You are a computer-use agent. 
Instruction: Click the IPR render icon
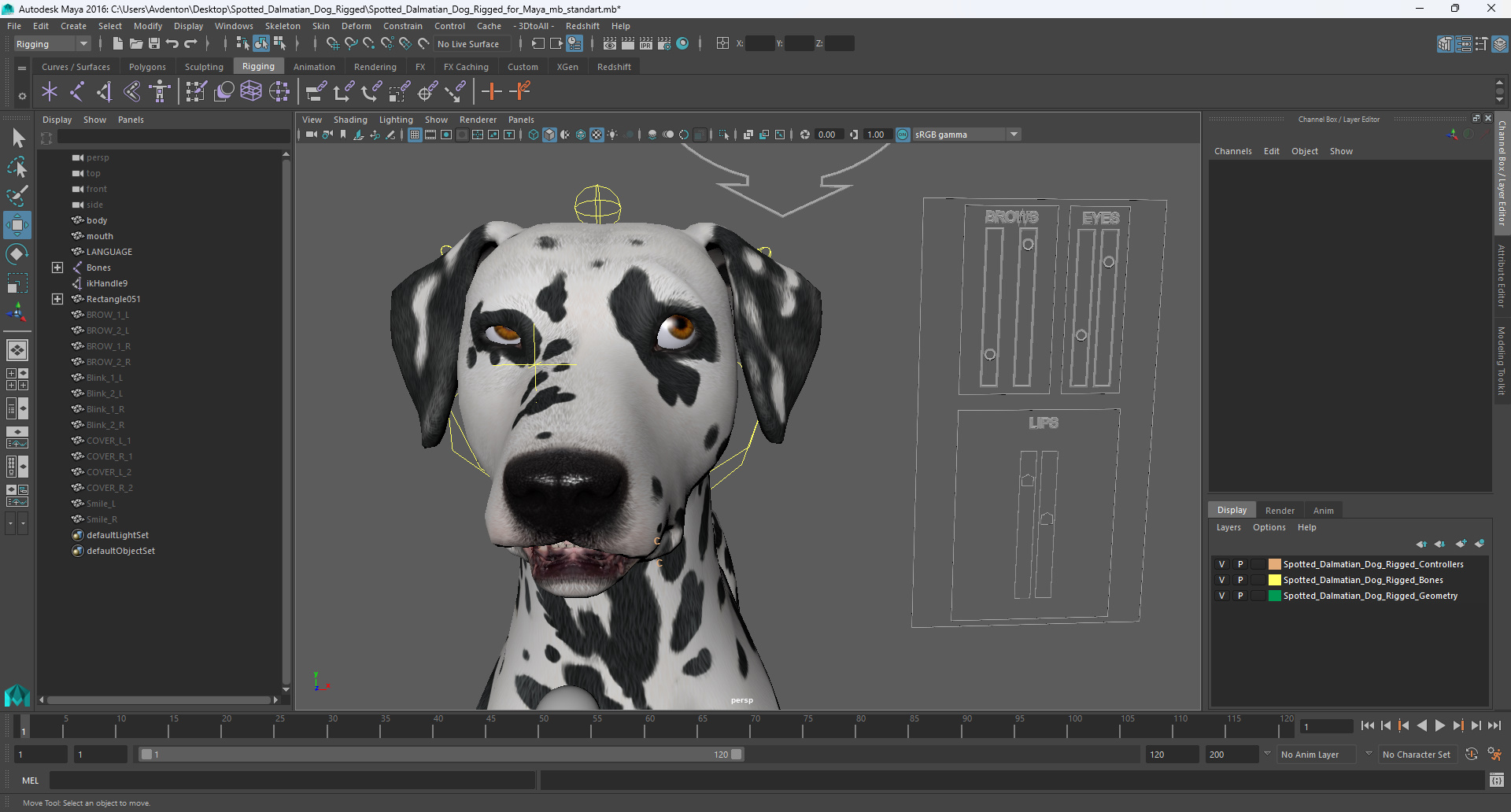[646, 44]
